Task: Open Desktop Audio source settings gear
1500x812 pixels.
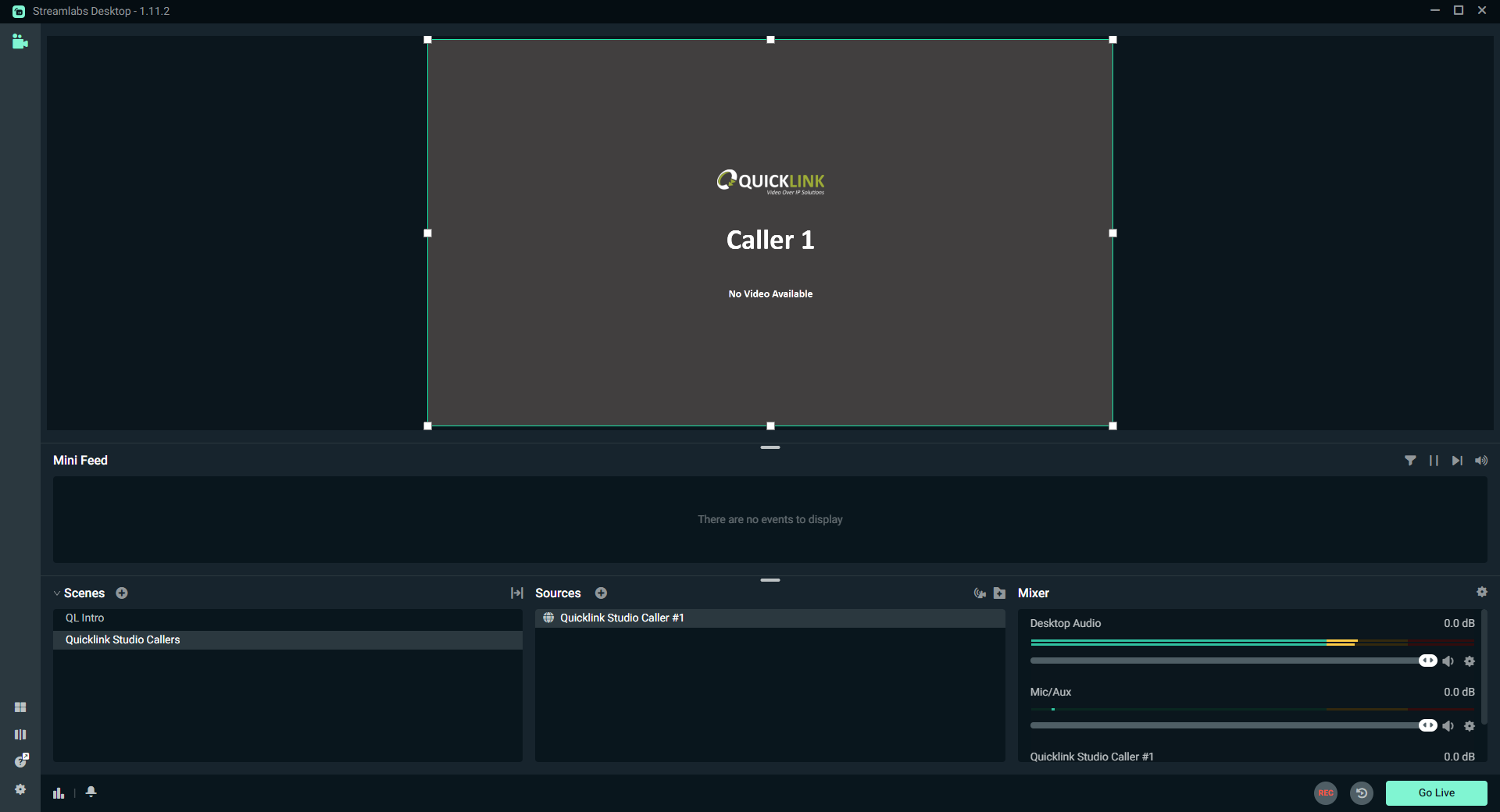Action: pos(1470,661)
